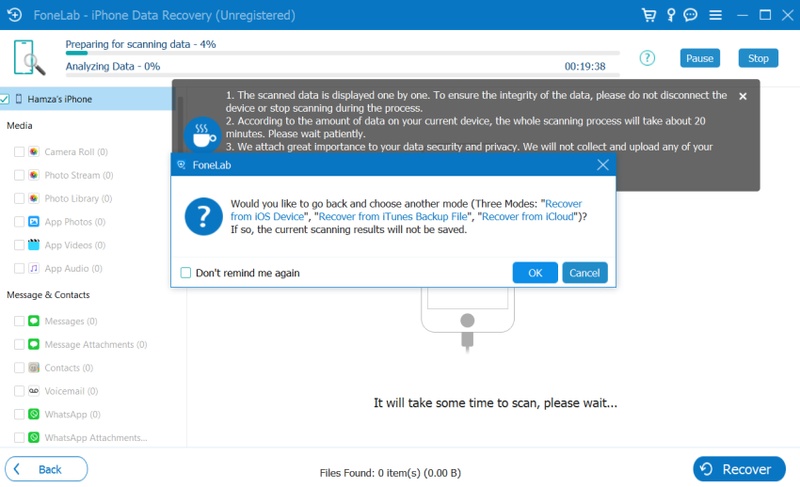Check the App Audio checkbox

[19, 268]
